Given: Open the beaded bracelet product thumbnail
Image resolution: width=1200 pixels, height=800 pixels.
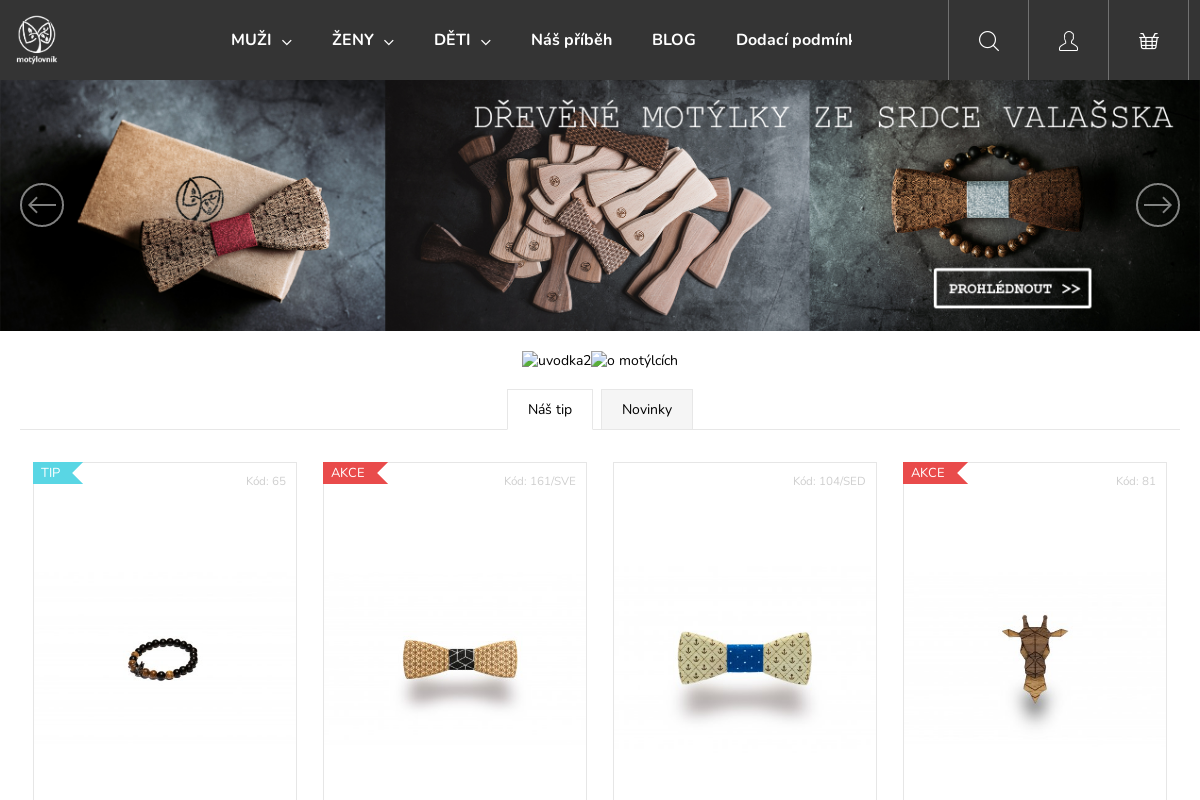Looking at the screenshot, I should pyautogui.click(x=164, y=659).
